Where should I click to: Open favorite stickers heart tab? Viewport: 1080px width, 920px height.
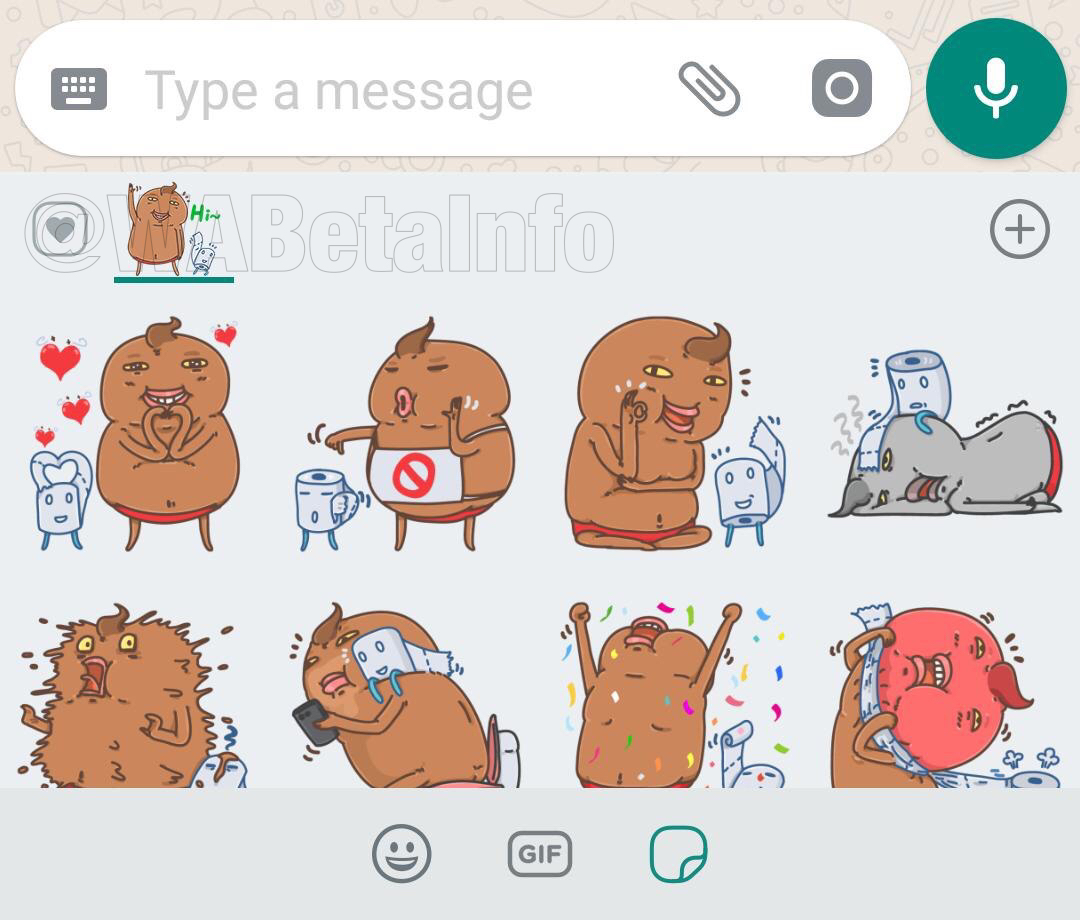tap(60, 229)
